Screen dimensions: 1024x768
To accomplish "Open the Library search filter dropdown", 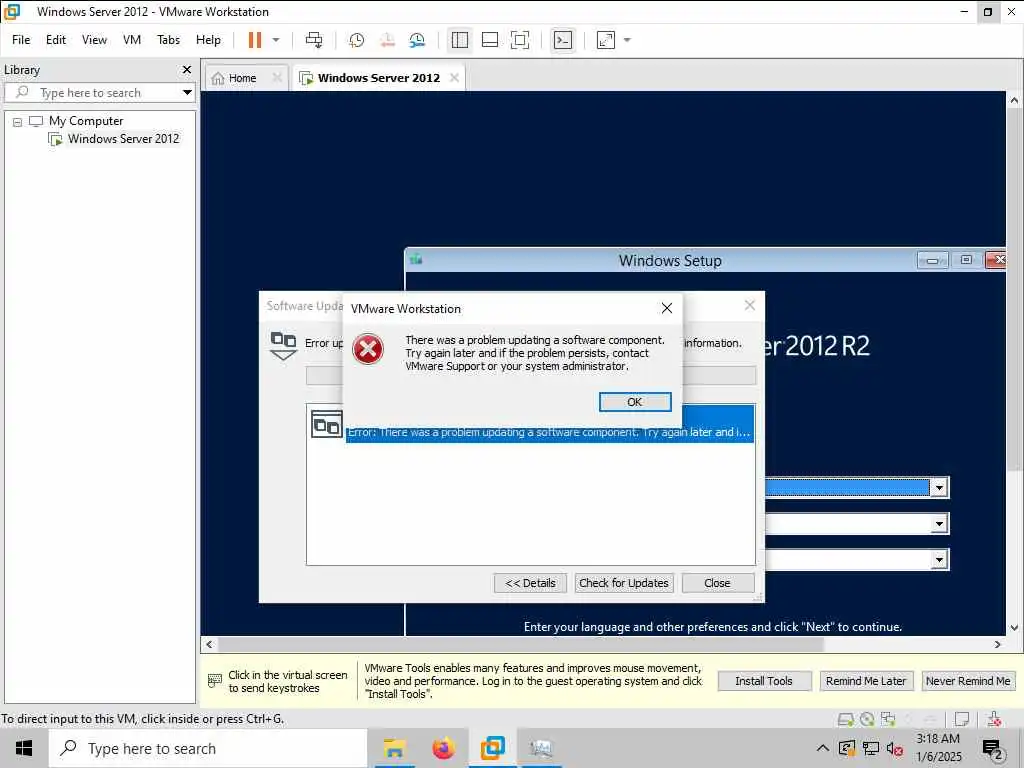I will pyautogui.click(x=187, y=93).
